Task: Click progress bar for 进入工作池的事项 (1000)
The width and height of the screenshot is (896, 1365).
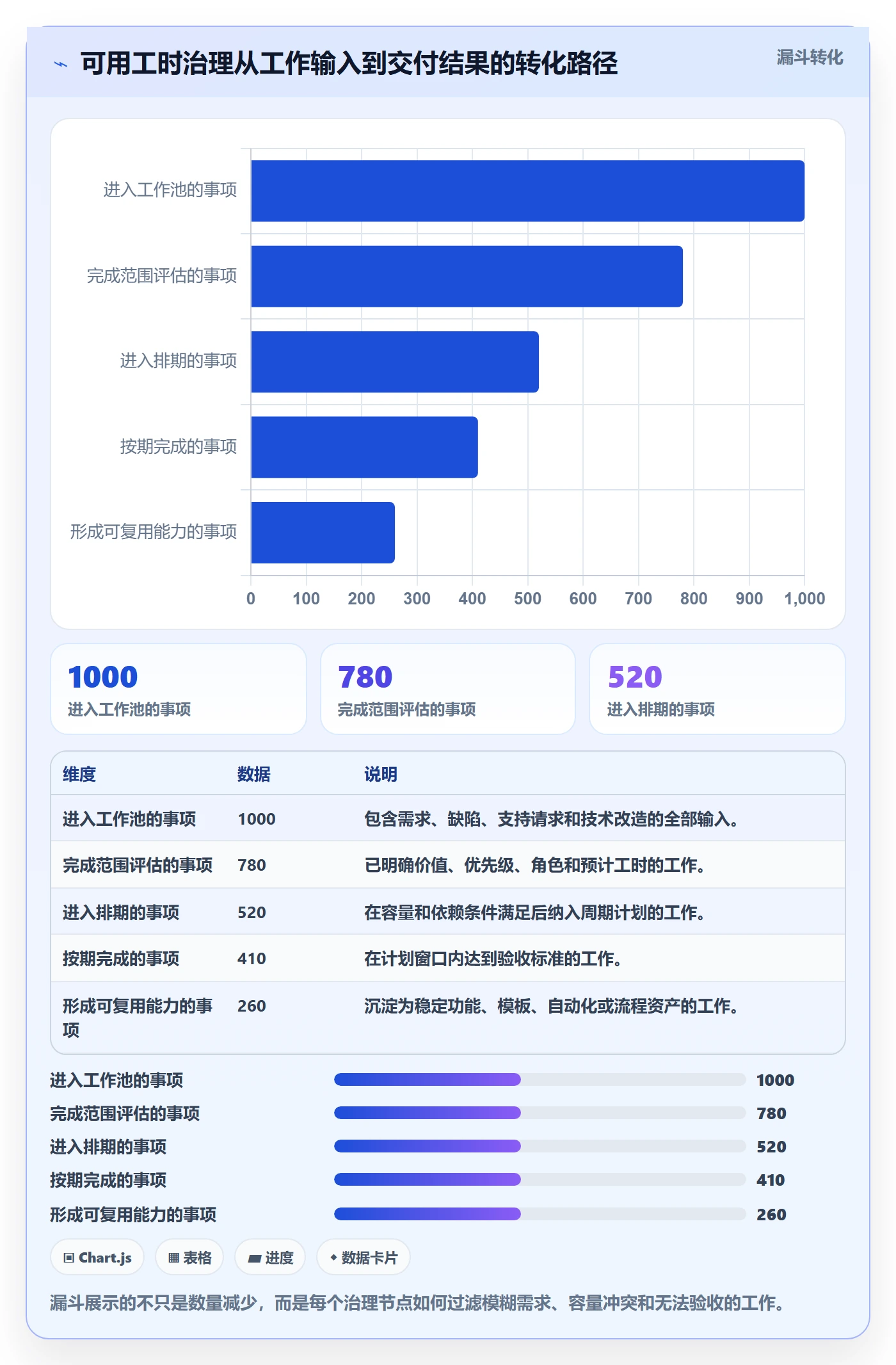Action: 540,1079
